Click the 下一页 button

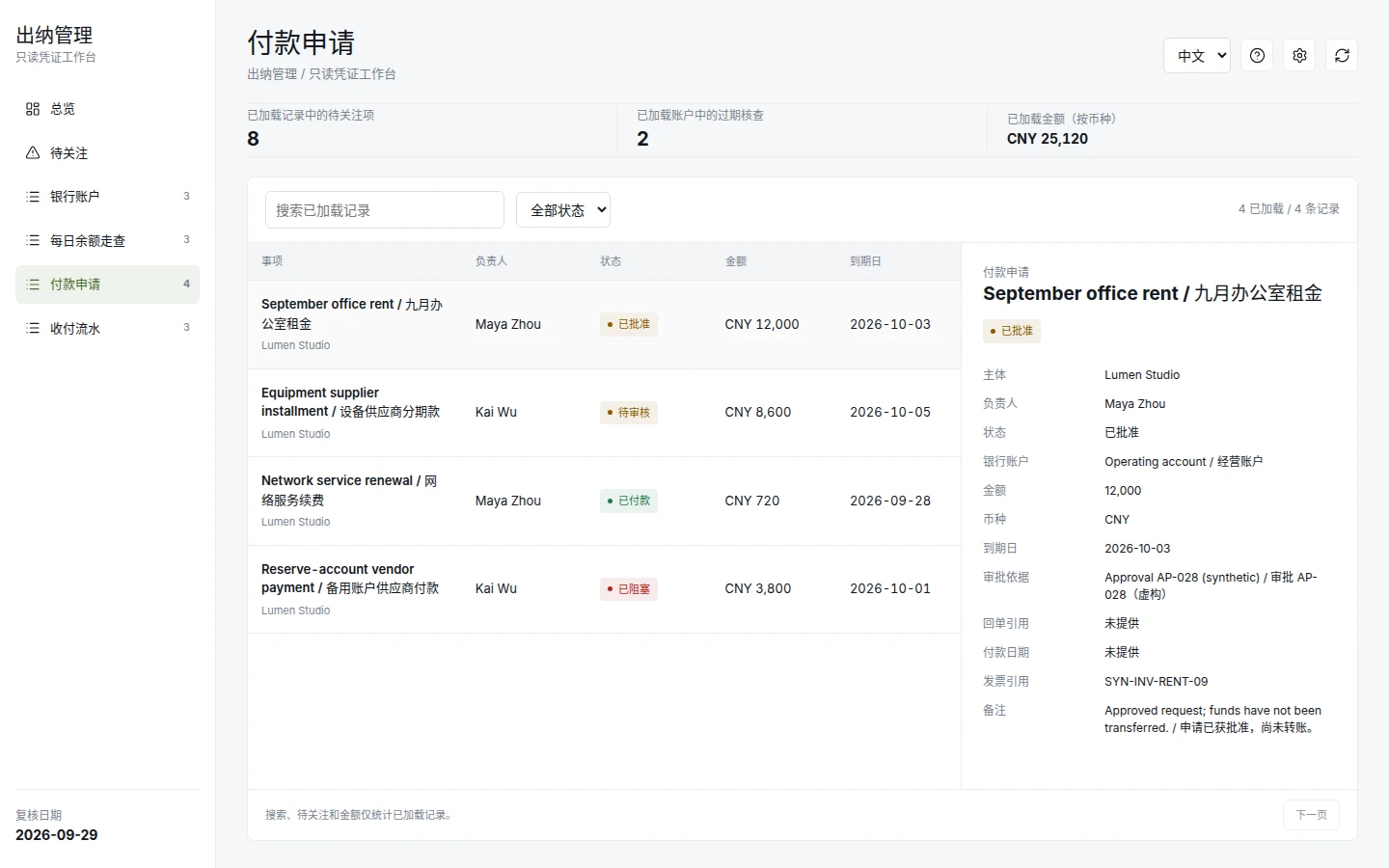click(1311, 815)
